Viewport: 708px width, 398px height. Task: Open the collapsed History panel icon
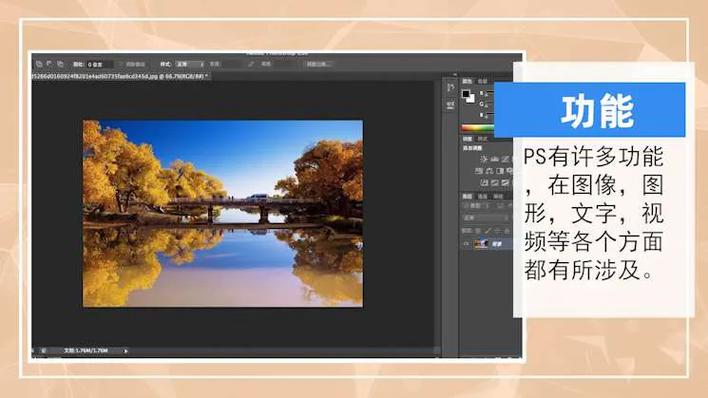pos(451,87)
